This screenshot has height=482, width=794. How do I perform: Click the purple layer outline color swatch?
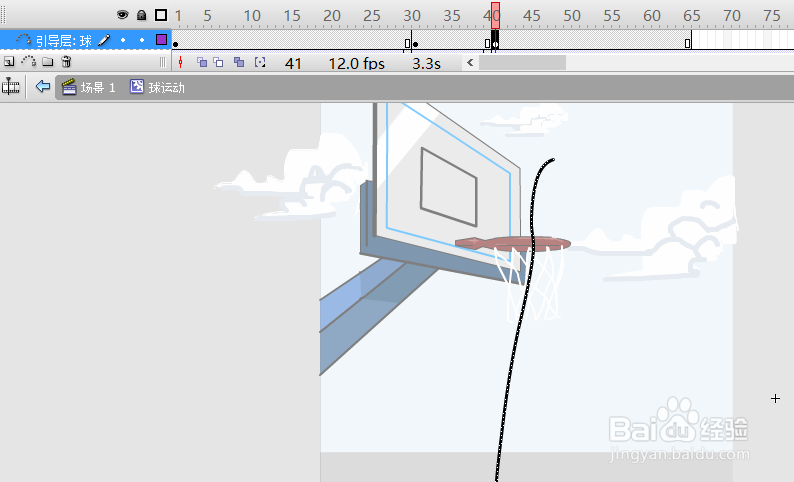(162, 39)
